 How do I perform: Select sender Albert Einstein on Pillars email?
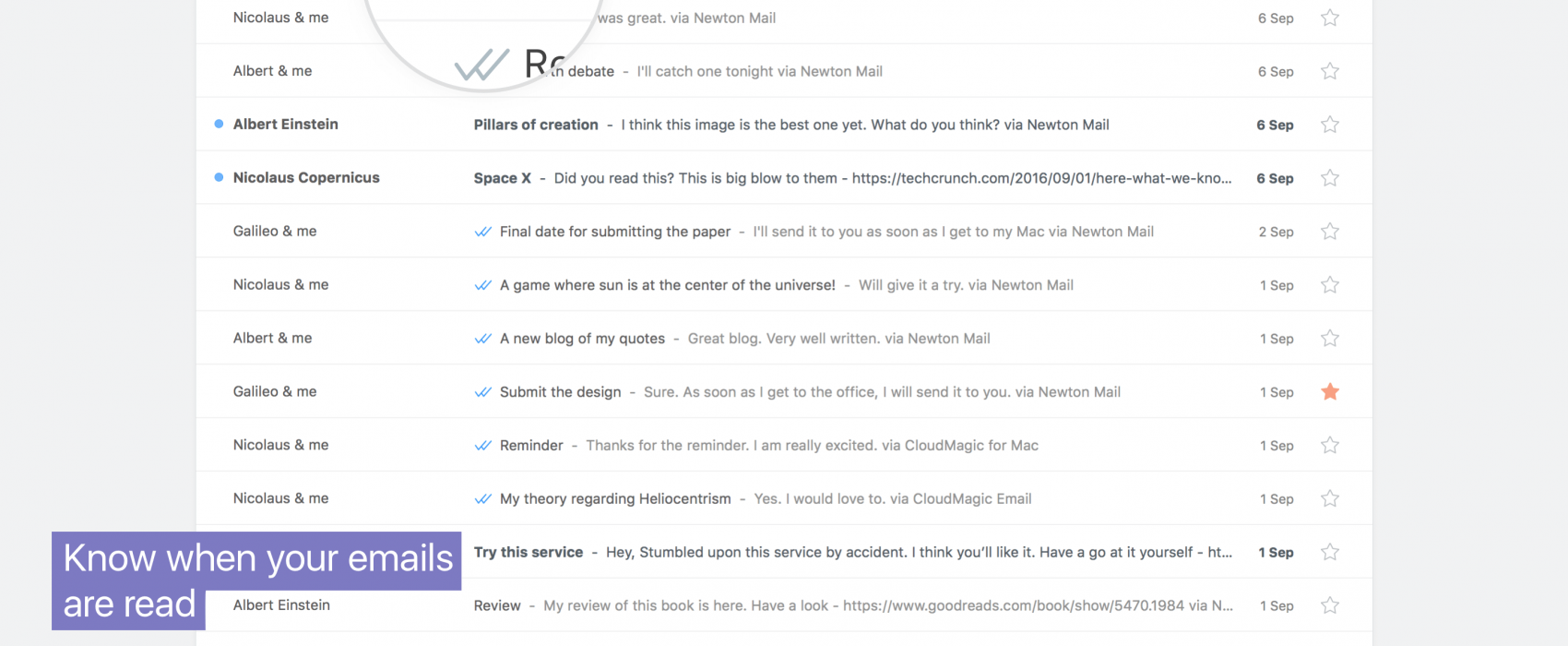coord(286,125)
